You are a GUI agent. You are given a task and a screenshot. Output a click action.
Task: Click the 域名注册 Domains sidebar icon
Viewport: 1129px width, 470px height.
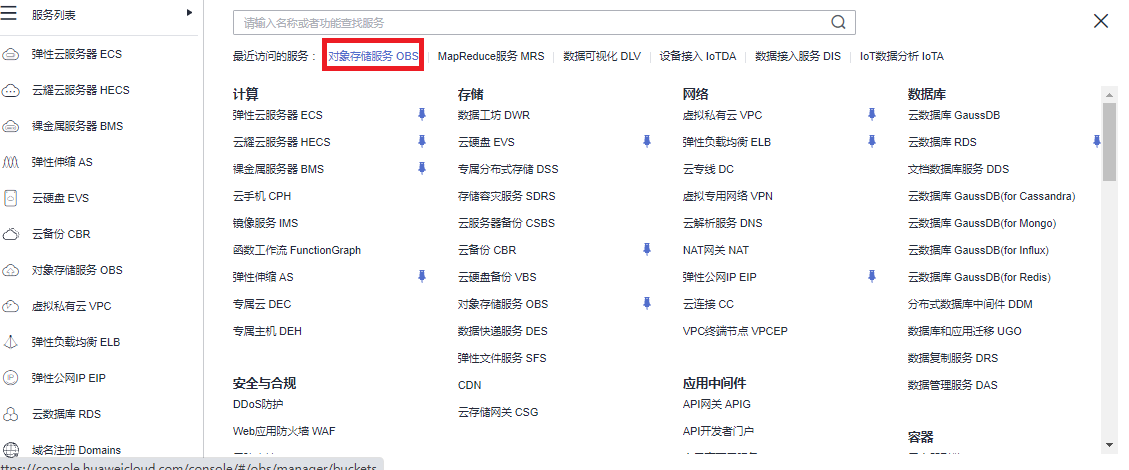[x=11, y=451]
